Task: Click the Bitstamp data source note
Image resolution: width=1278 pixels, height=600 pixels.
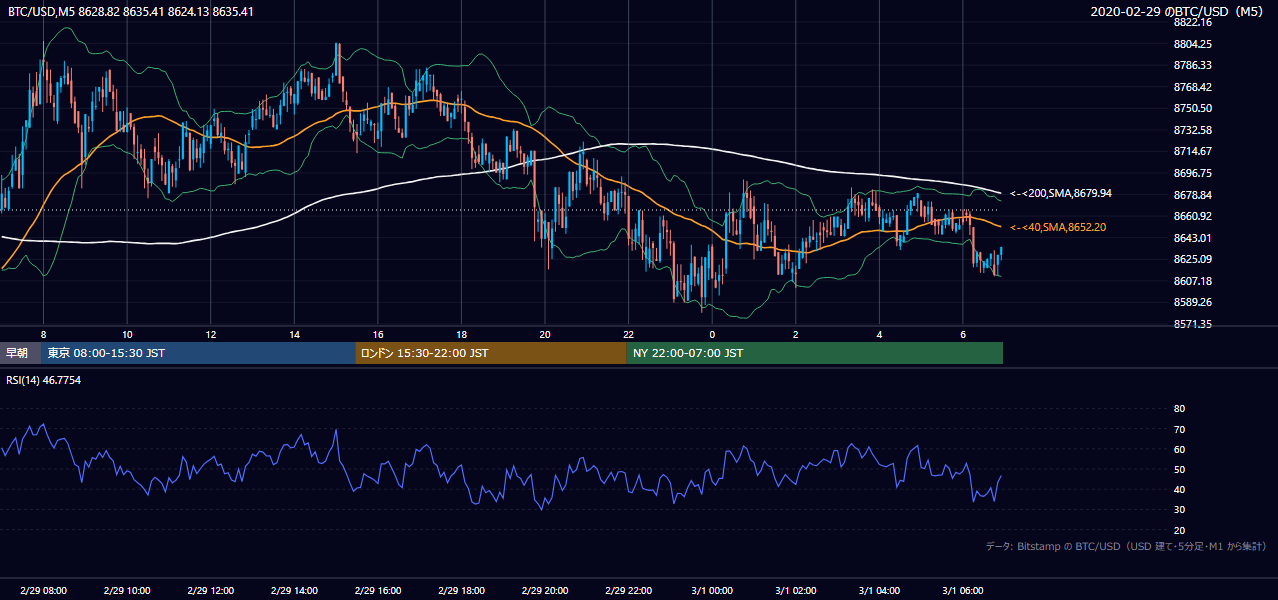Action: tap(1126, 546)
